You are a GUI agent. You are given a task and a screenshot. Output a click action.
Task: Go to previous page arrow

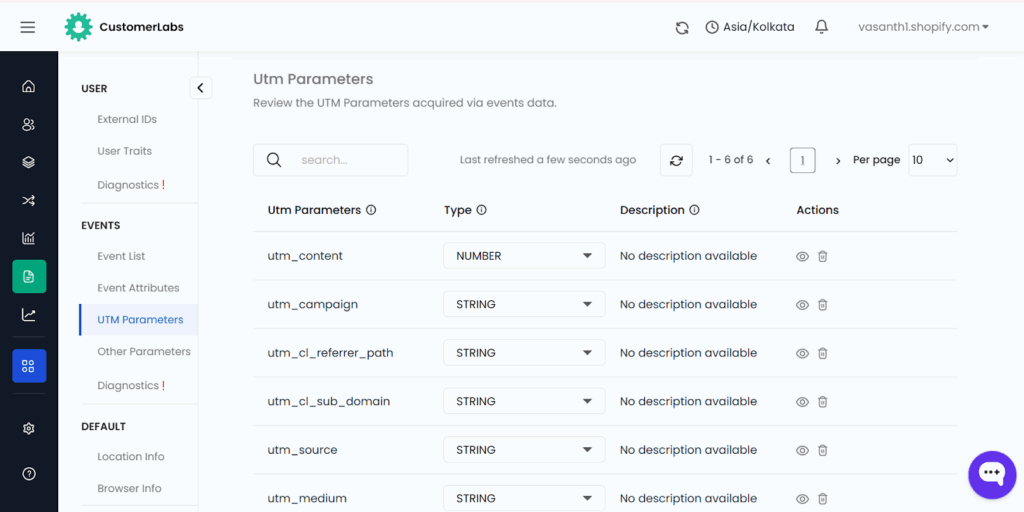click(x=768, y=161)
